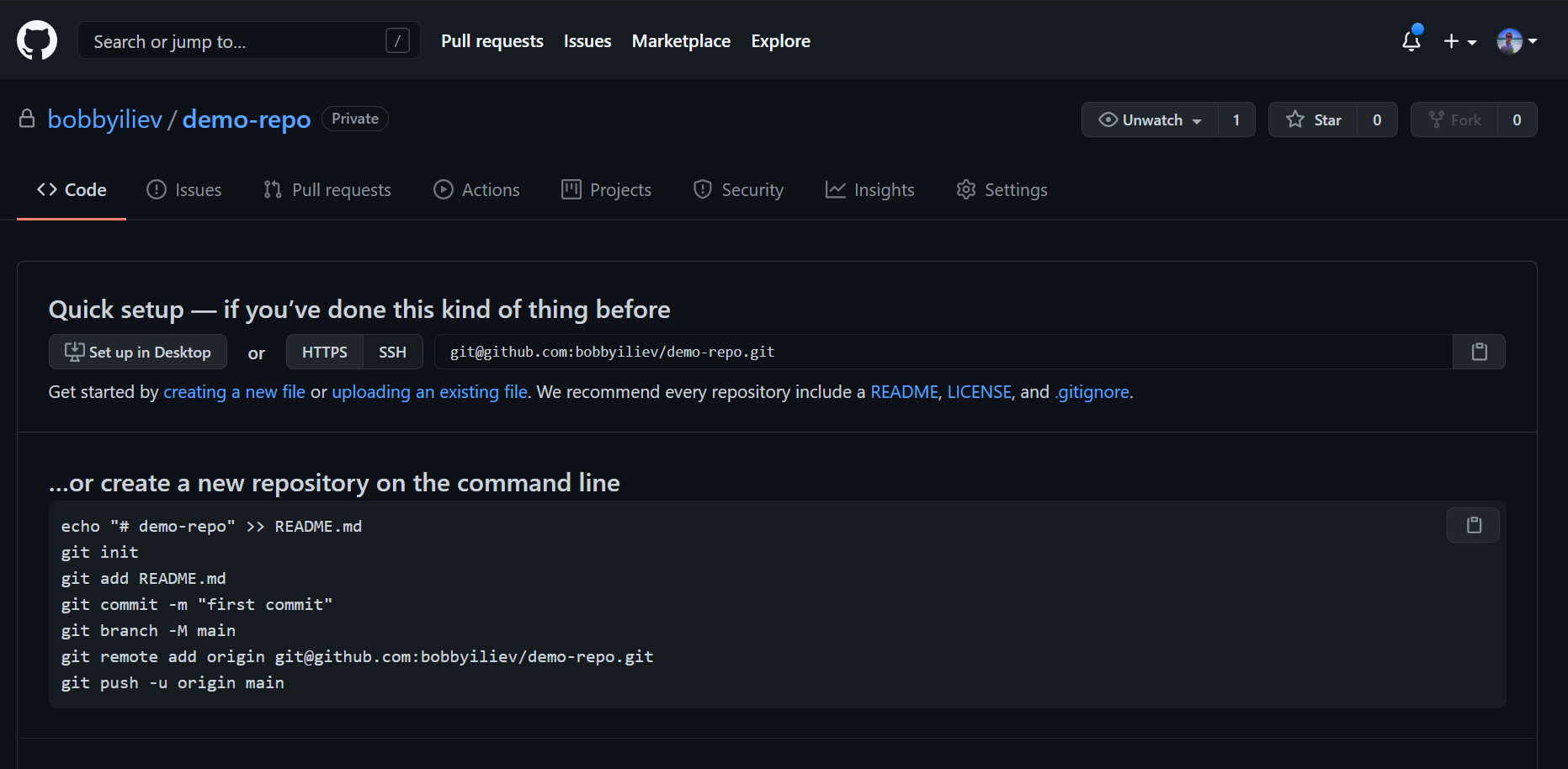1568x769 pixels.
Task: Click the git clone URL text field
Action: click(943, 352)
